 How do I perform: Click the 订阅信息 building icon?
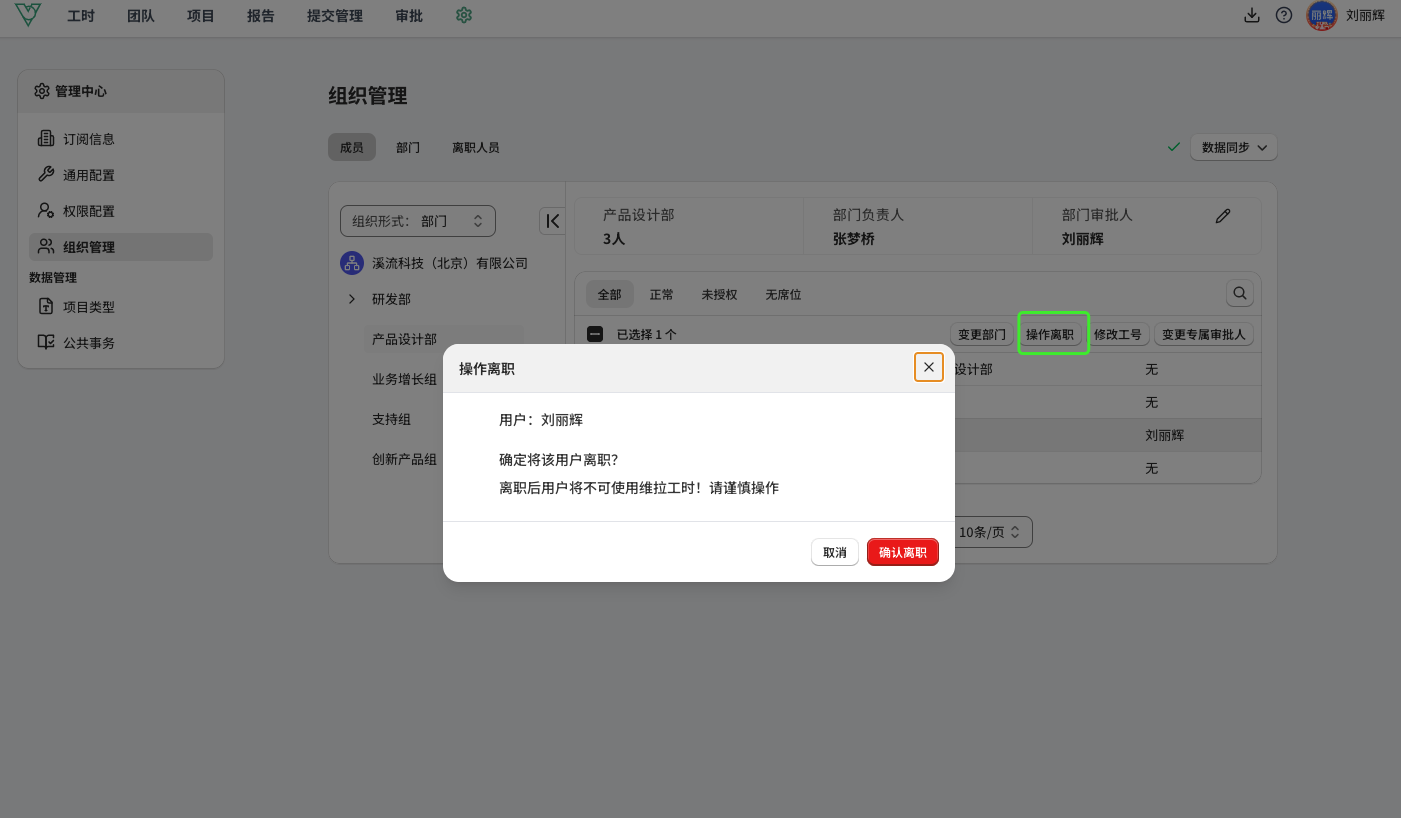tap(46, 138)
